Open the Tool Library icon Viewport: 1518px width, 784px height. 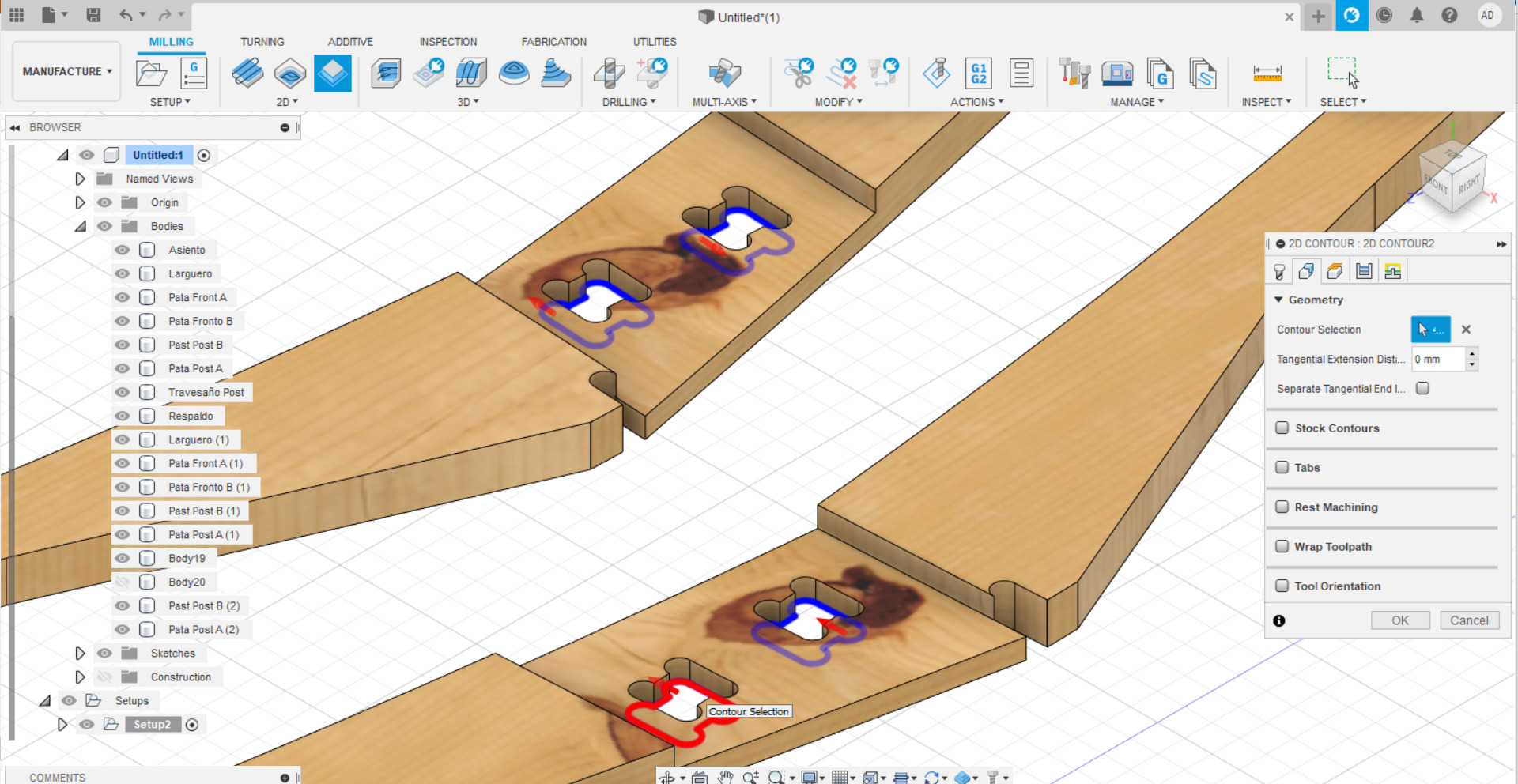tap(1074, 74)
